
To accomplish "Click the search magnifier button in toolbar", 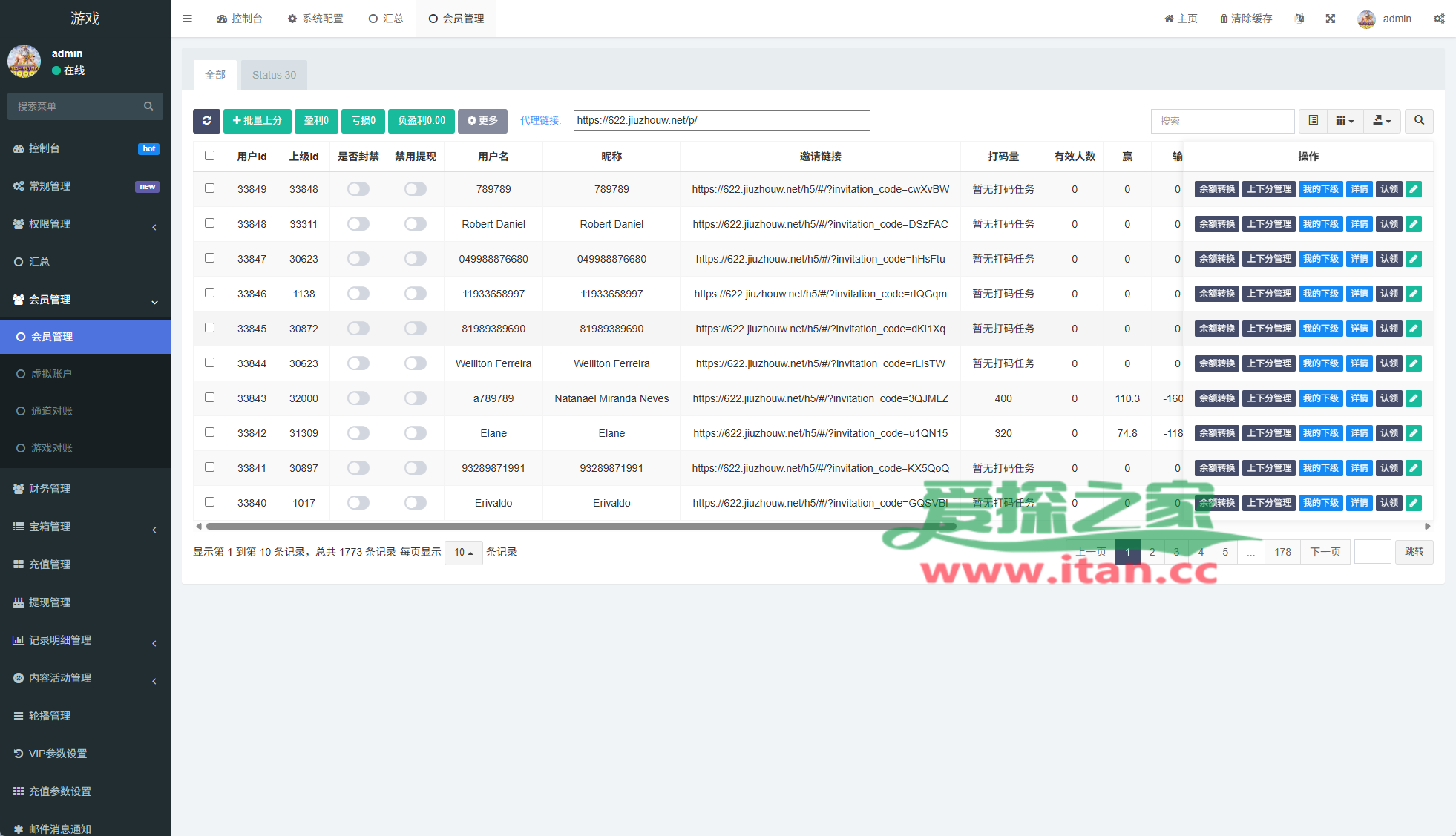I will [1419, 121].
